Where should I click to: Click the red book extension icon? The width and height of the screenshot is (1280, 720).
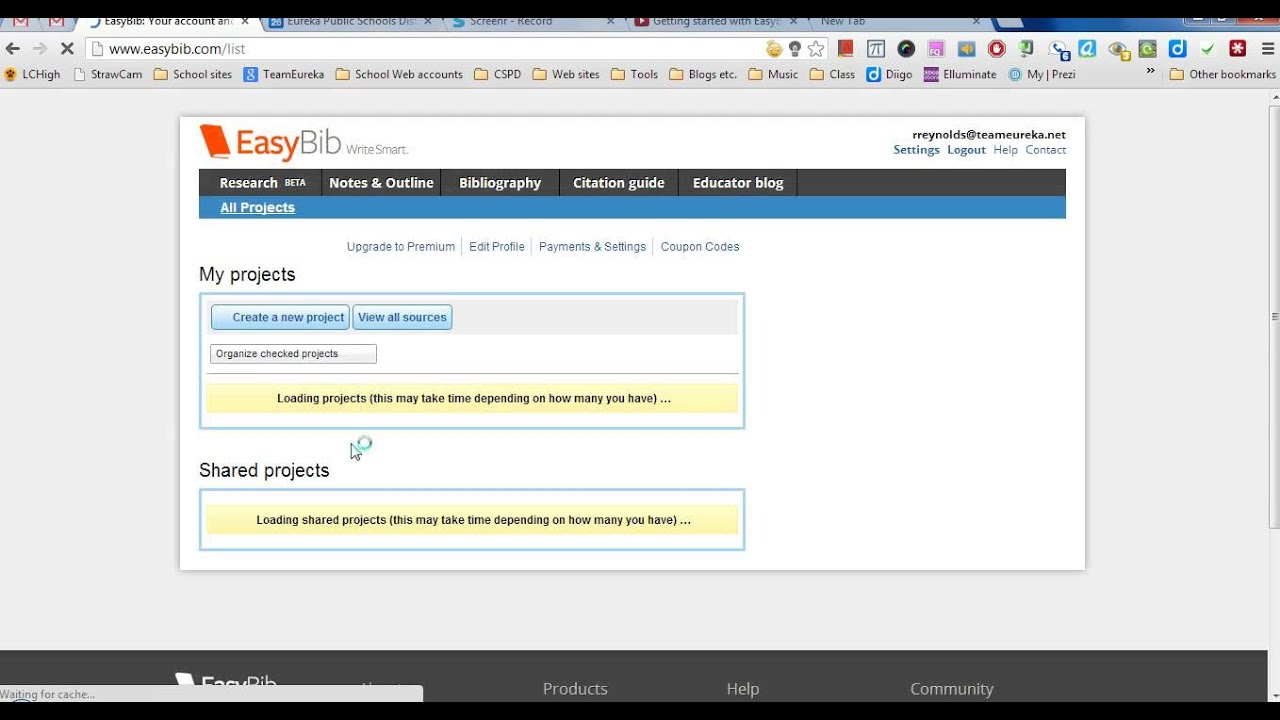click(x=846, y=48)
